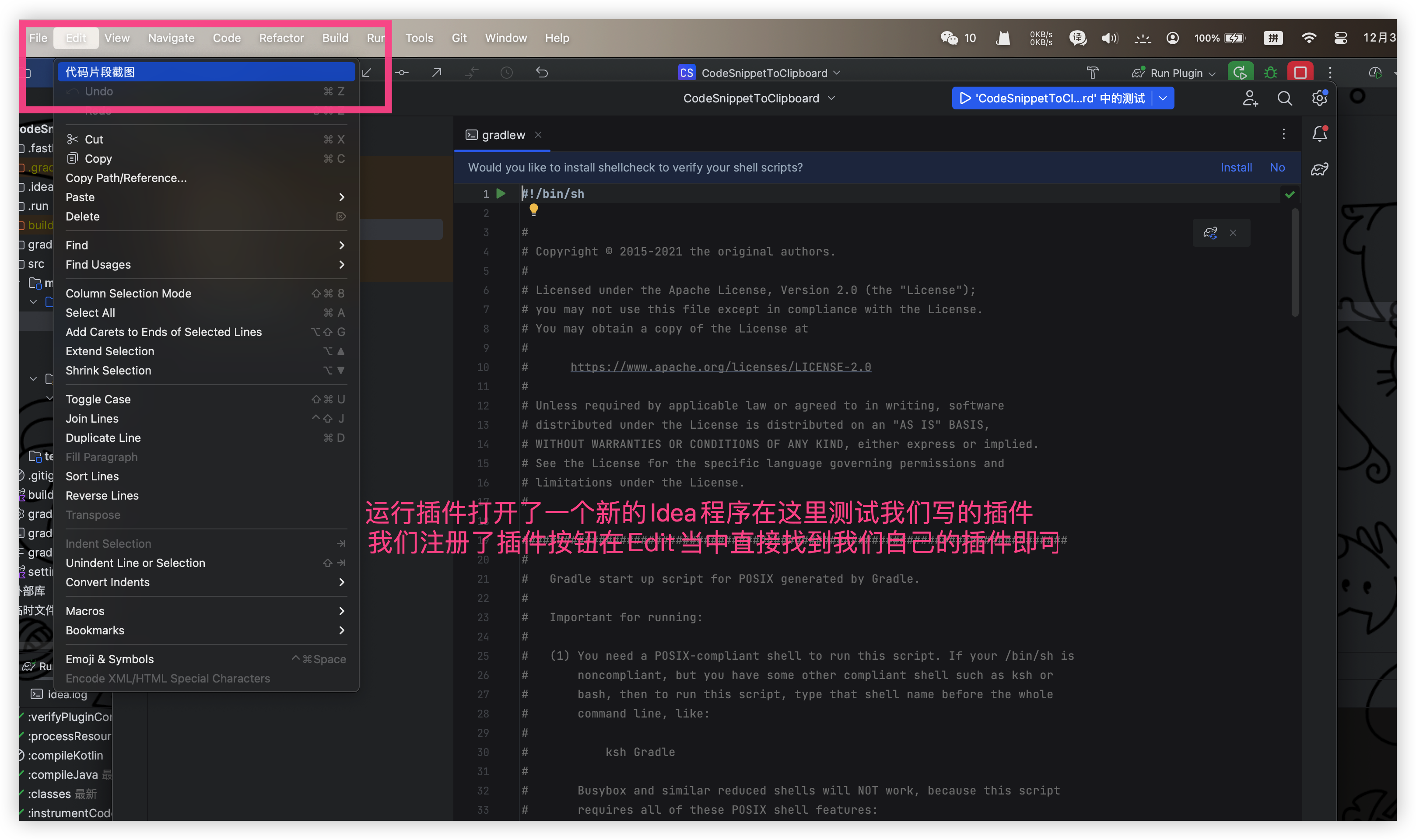Open the View menu
Image resolution: width=1416 pixels, height=840 pixels.
117,38
